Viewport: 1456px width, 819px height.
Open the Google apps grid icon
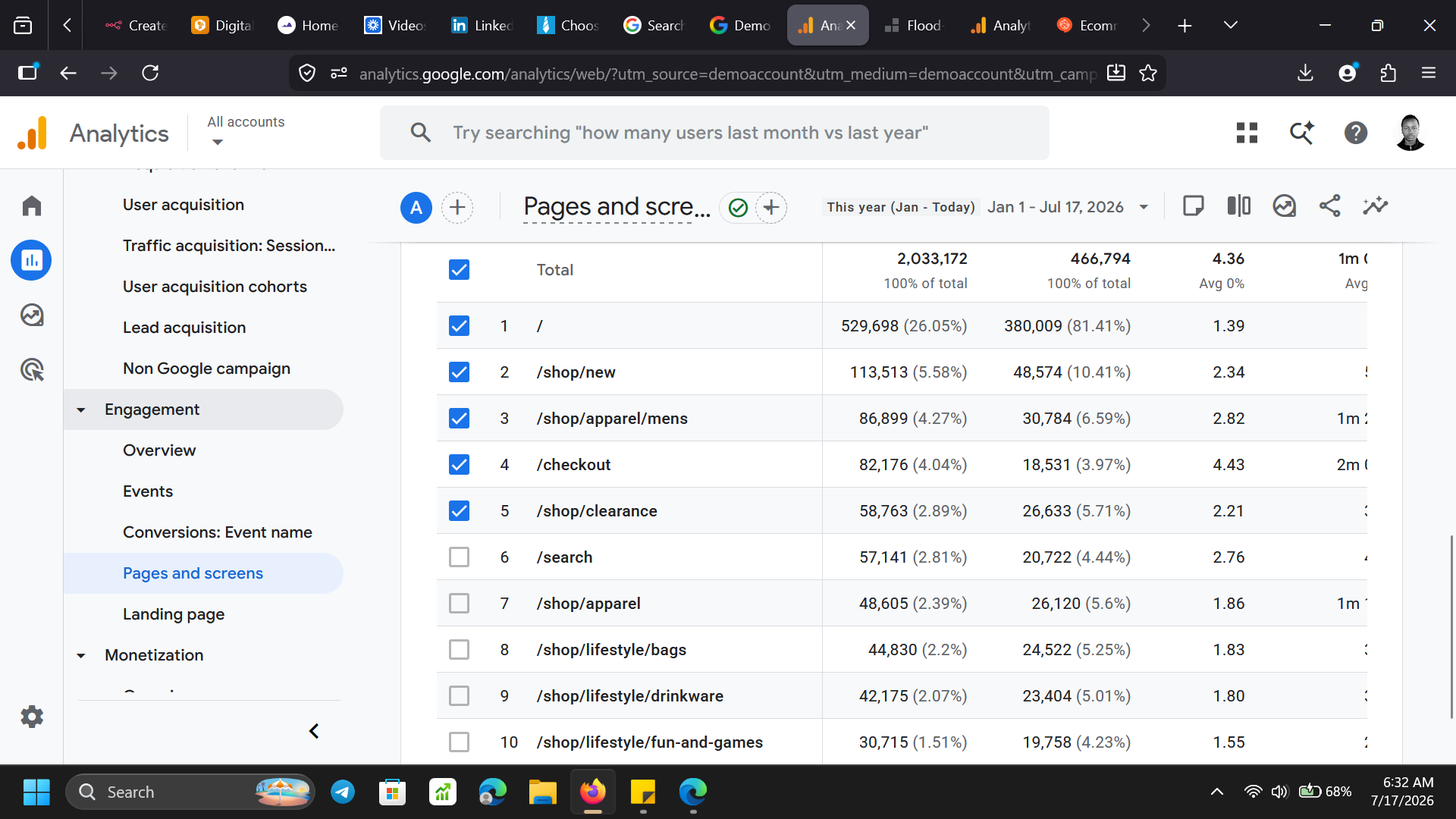[1247, 133]
